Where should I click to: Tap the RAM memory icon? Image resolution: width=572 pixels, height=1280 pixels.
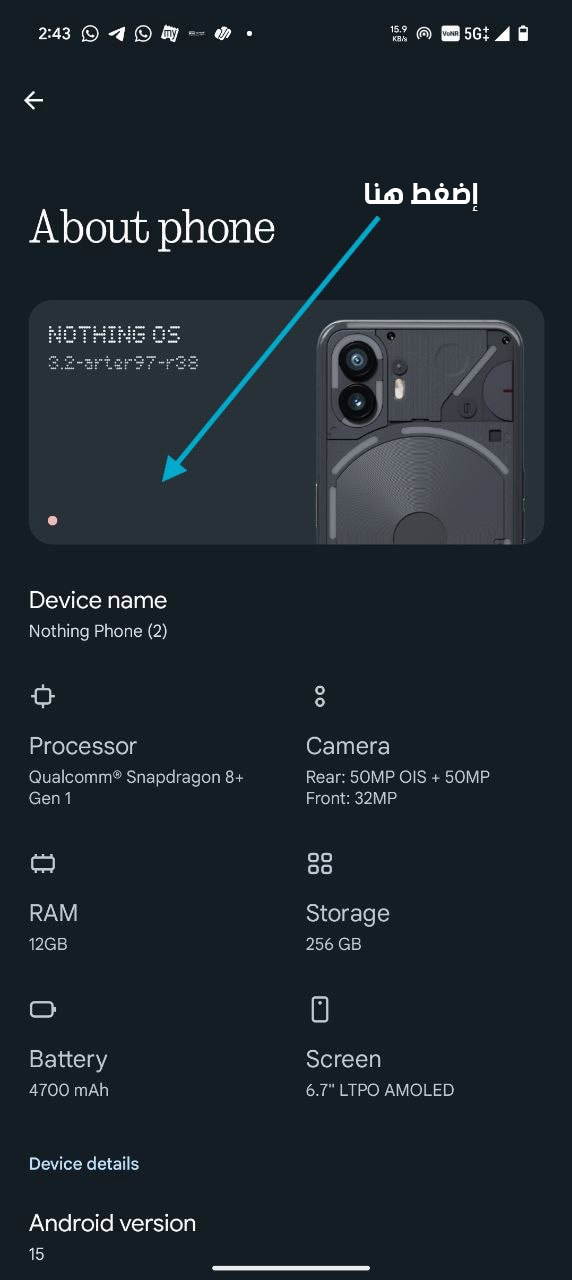click(x=42, y=863)
